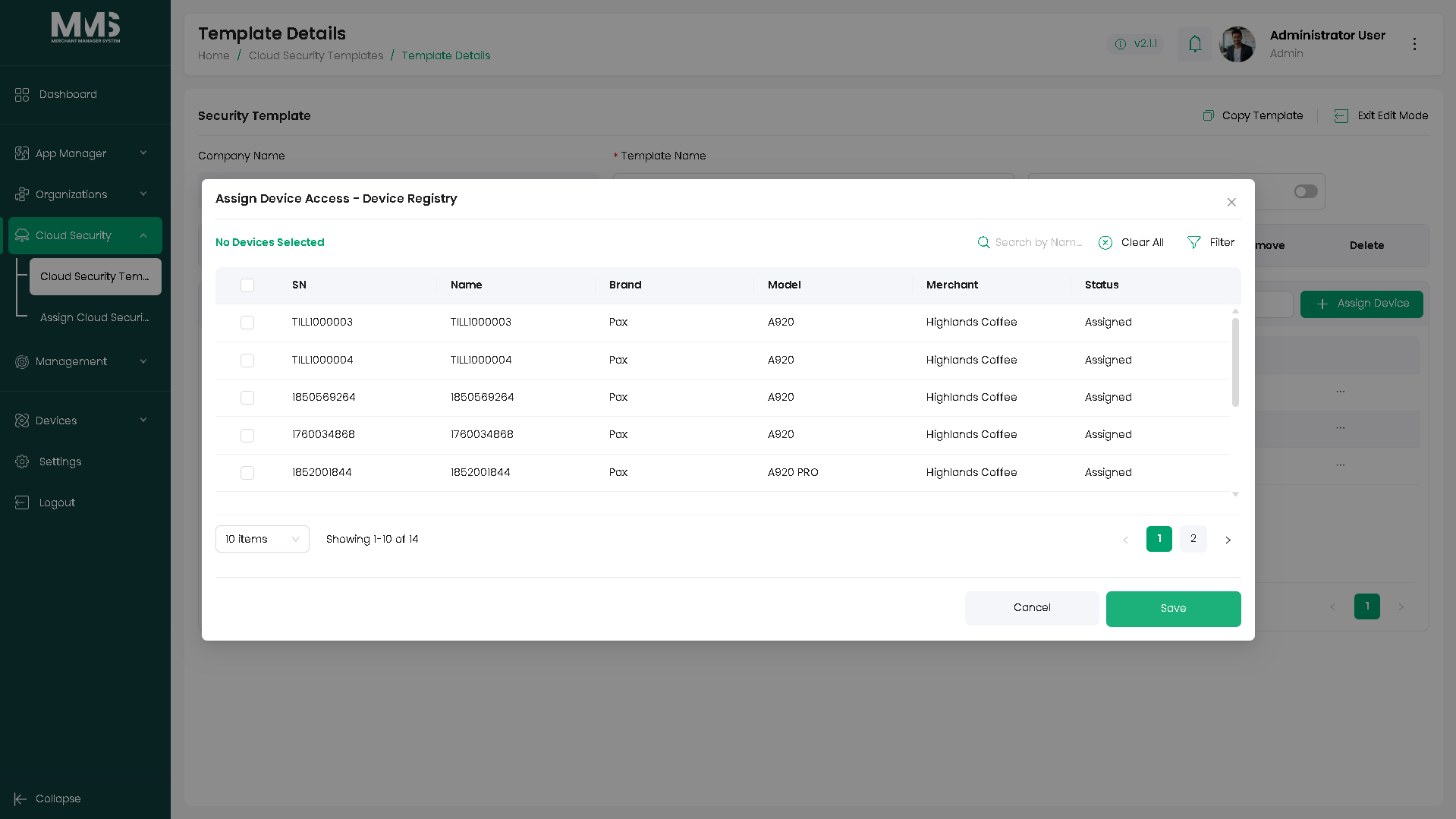This screenshot has height=819, width=1456.
Task: Open the Dashboard grid icon
Action: coord(22,94)
